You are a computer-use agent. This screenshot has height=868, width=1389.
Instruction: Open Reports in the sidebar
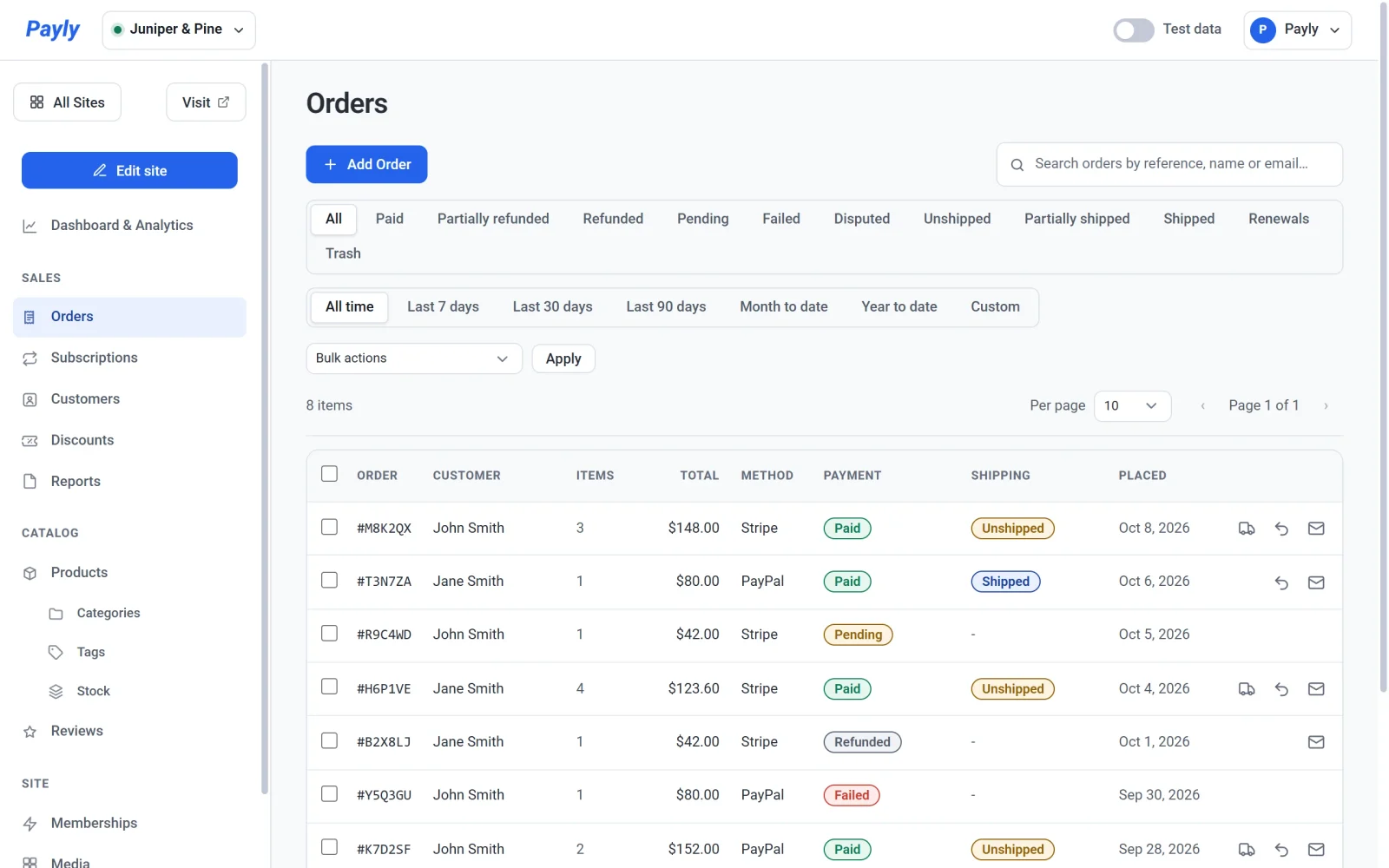click(x=129, y=482)
